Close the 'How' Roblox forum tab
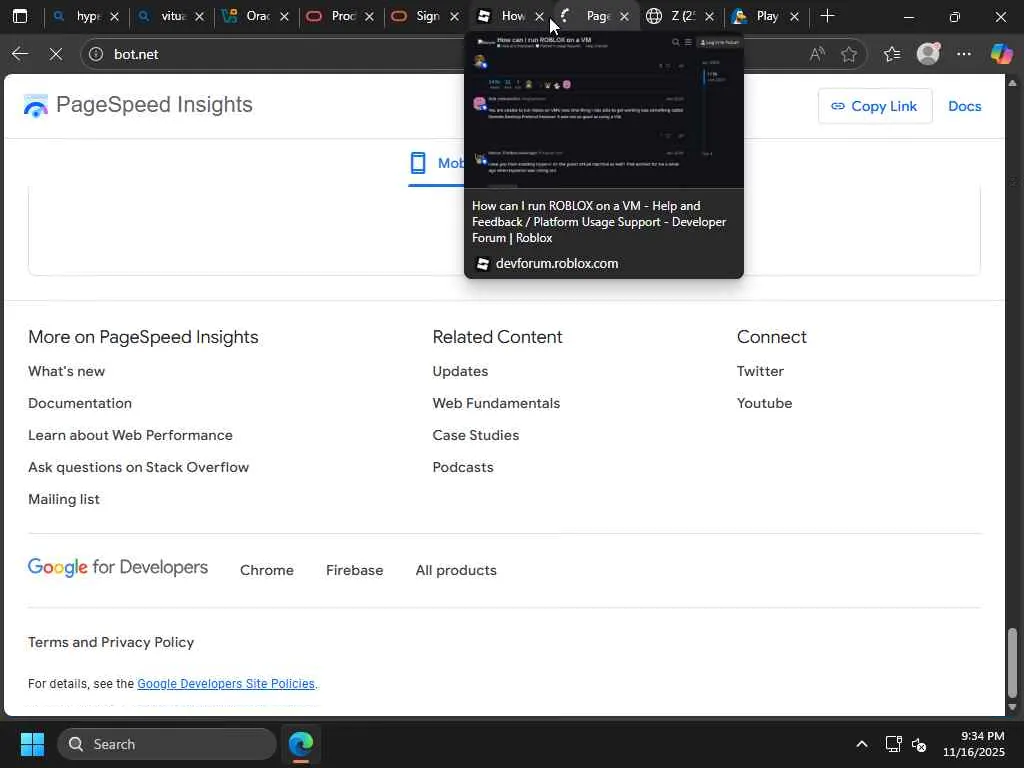This screenshot has width=1024, height=768. tap(539, 16)
